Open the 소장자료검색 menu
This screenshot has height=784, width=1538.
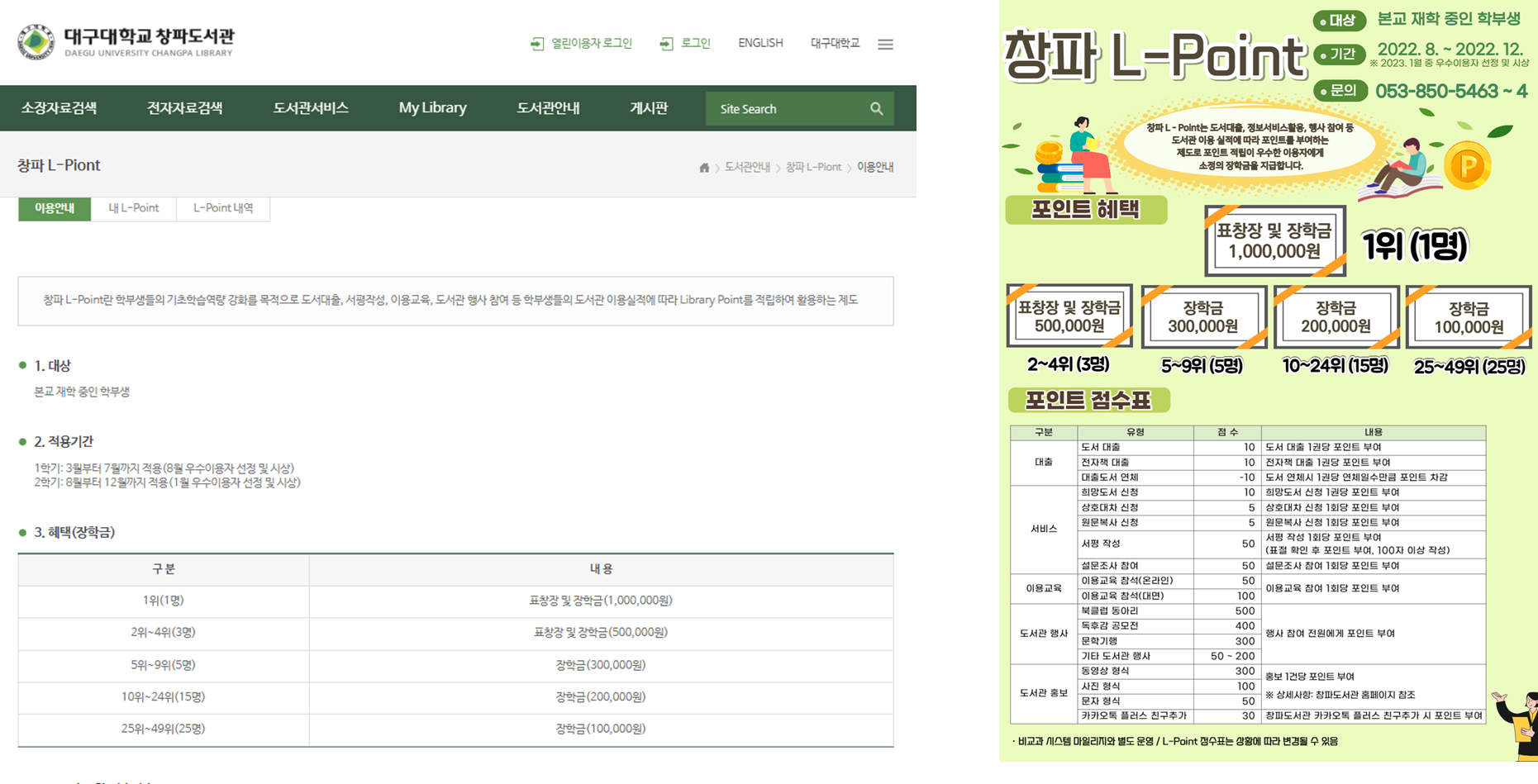point(59,108)
